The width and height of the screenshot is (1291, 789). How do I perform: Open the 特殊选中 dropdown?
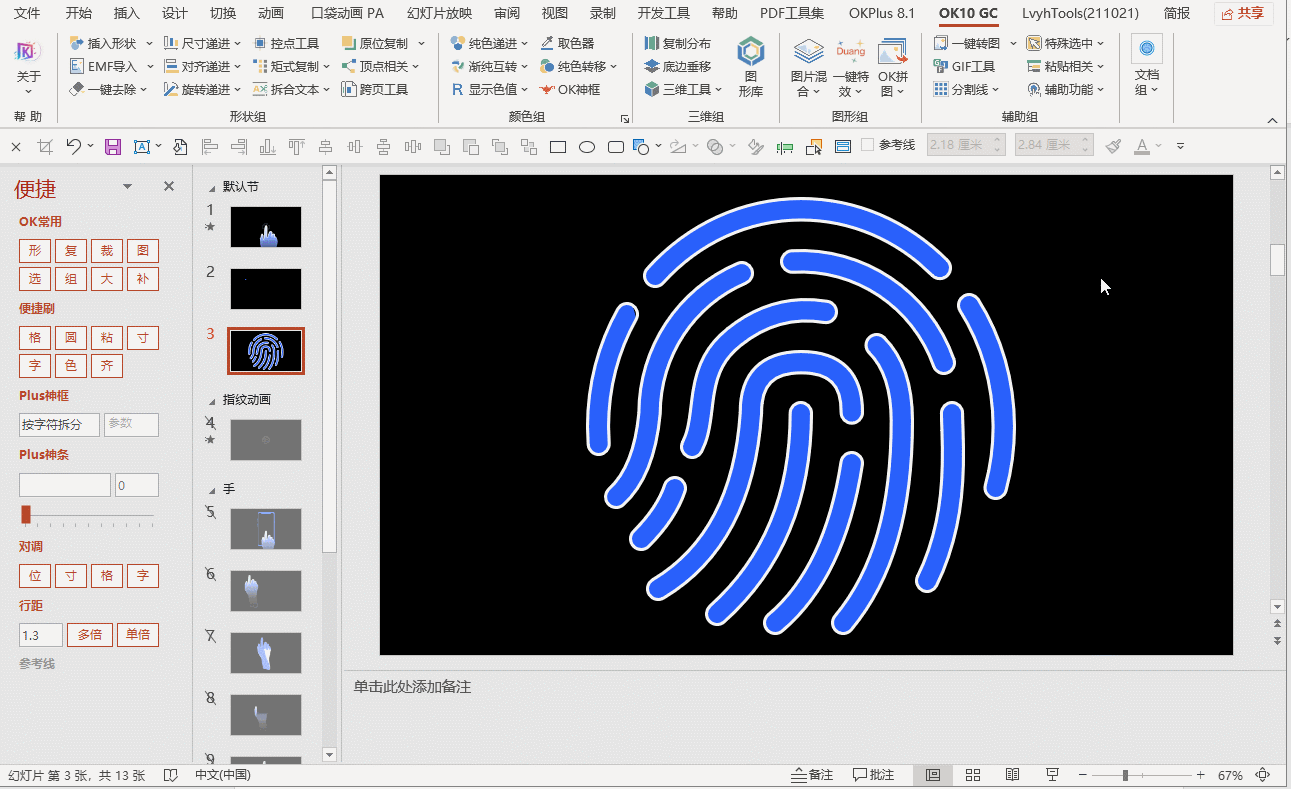coord(1101,44)
